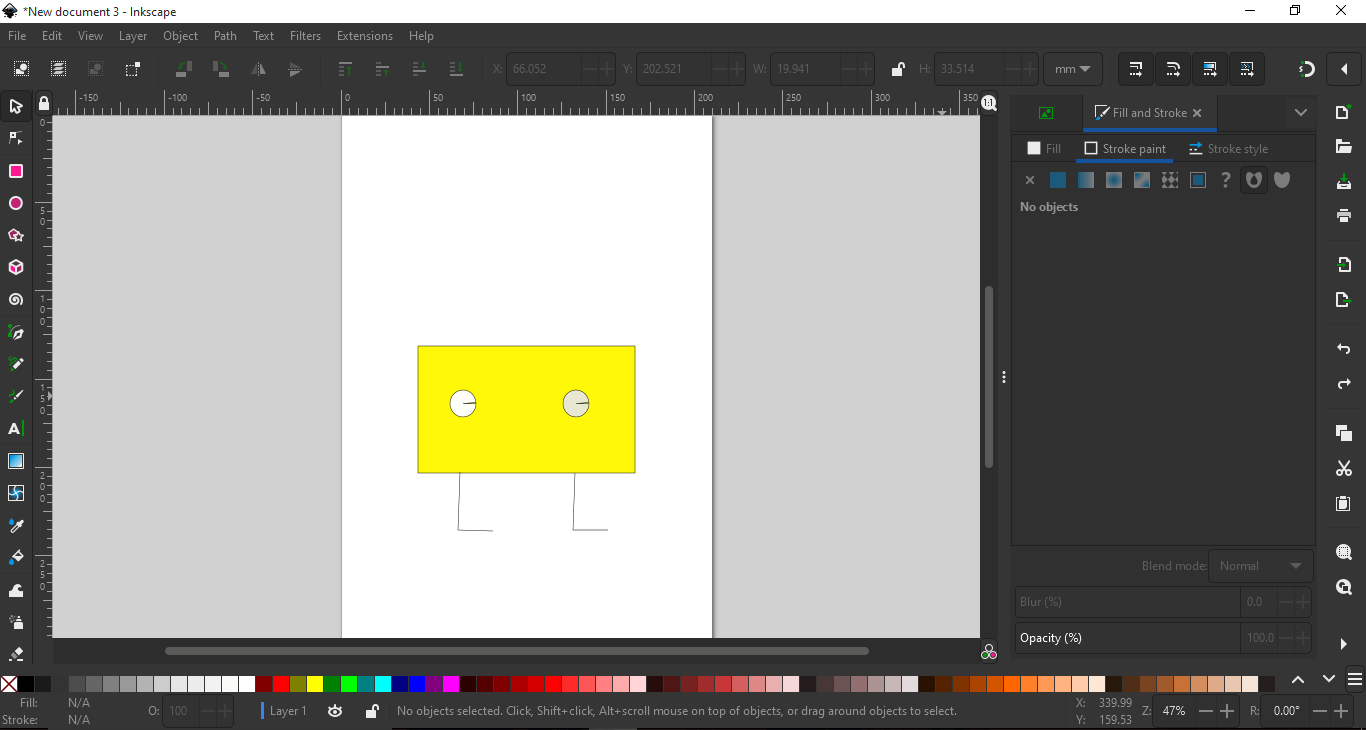Select the Paint Bucket tool
Screen dimensions: 1366x730
pyautogui.click(x=16, y=558)
